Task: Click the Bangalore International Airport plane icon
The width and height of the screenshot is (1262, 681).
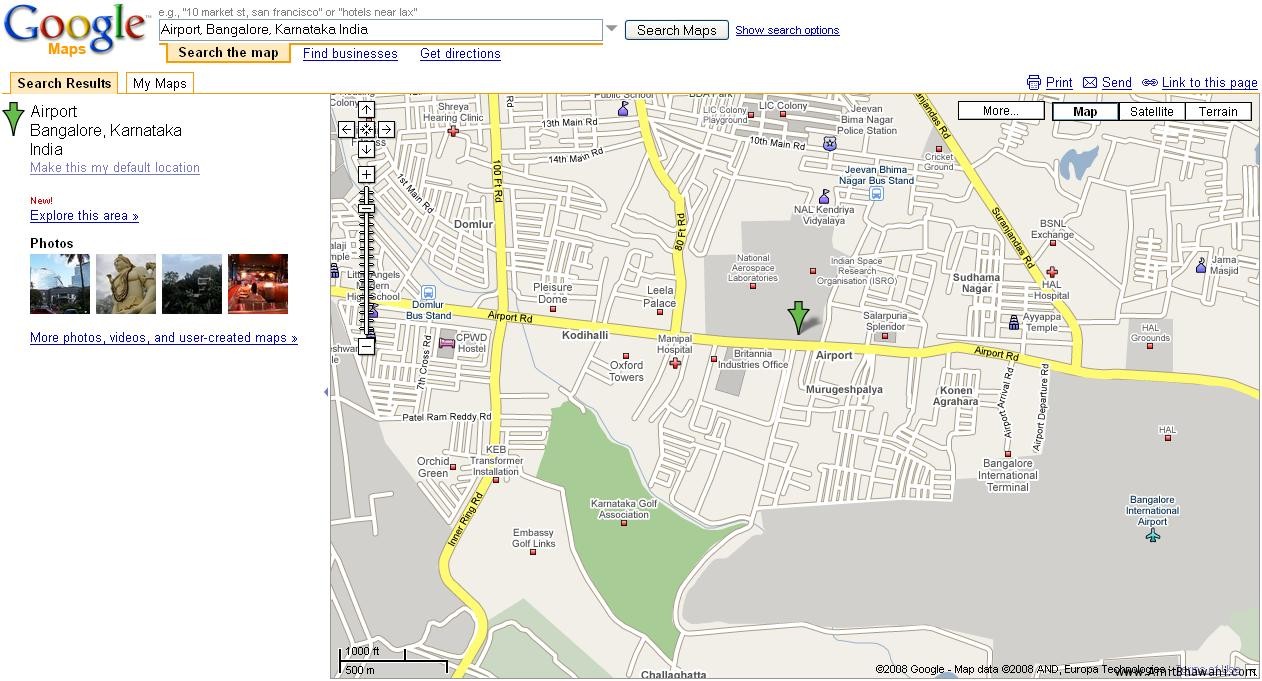Action: (x=1152, y=536)
